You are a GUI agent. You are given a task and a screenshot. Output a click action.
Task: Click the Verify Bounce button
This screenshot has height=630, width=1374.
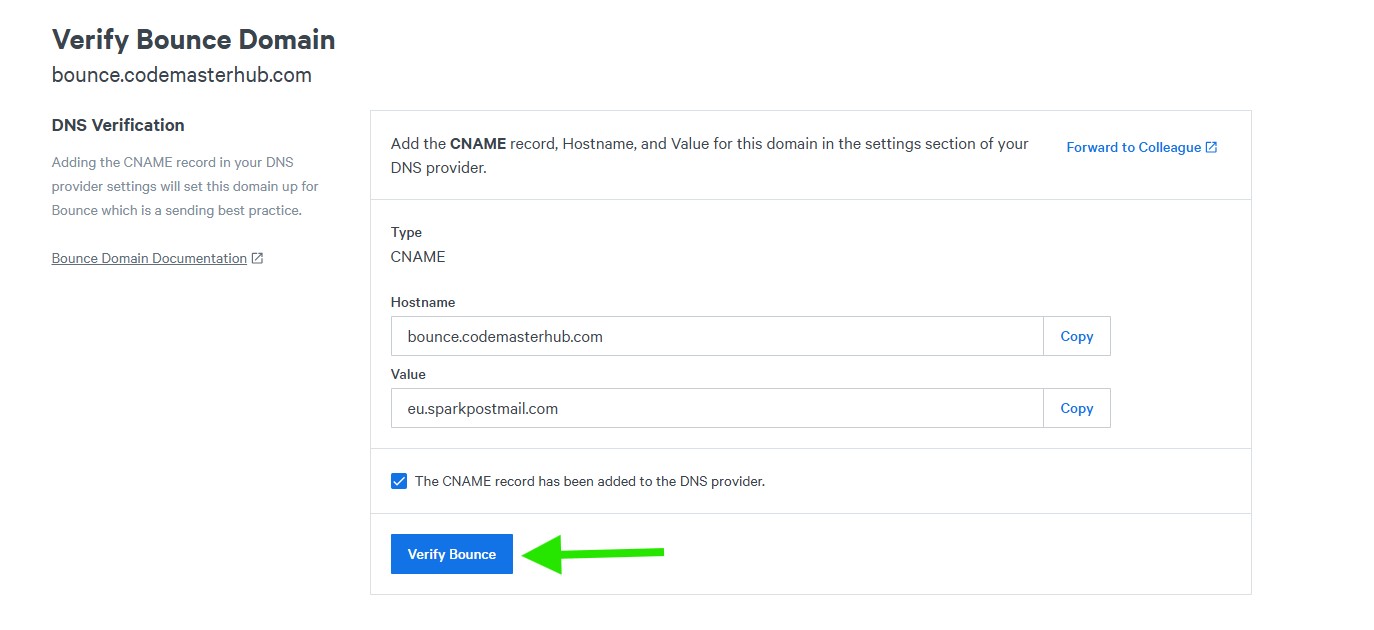(x=451, y=554)
